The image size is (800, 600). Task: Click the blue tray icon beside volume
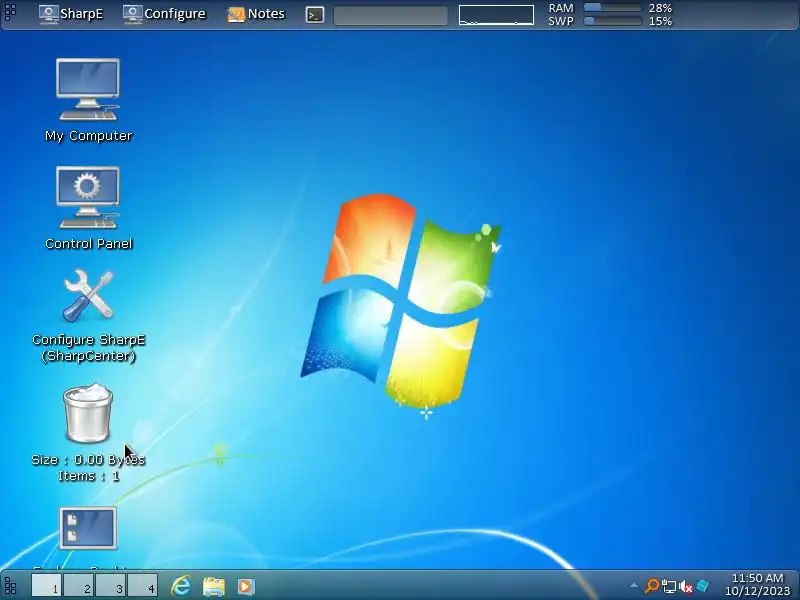[x=703, y=586]
